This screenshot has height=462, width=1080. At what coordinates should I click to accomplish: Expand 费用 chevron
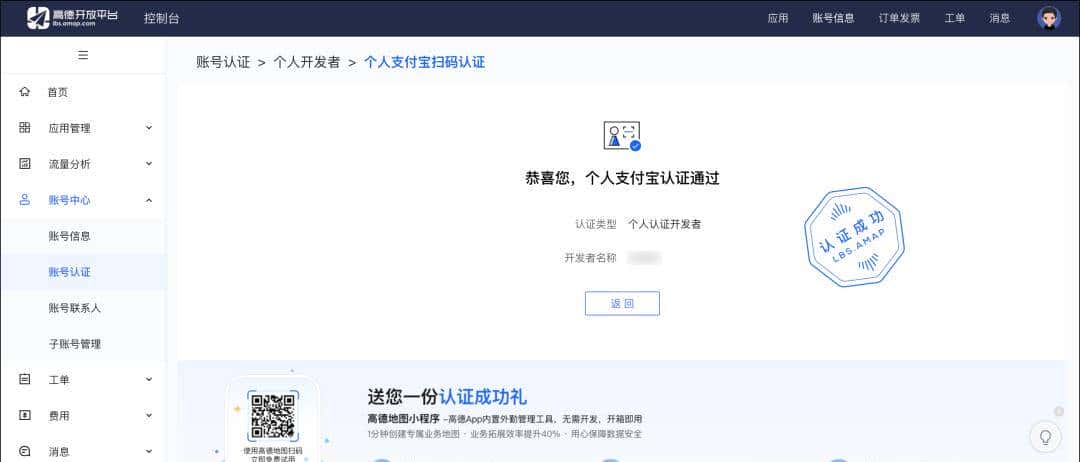coord(149,416)
